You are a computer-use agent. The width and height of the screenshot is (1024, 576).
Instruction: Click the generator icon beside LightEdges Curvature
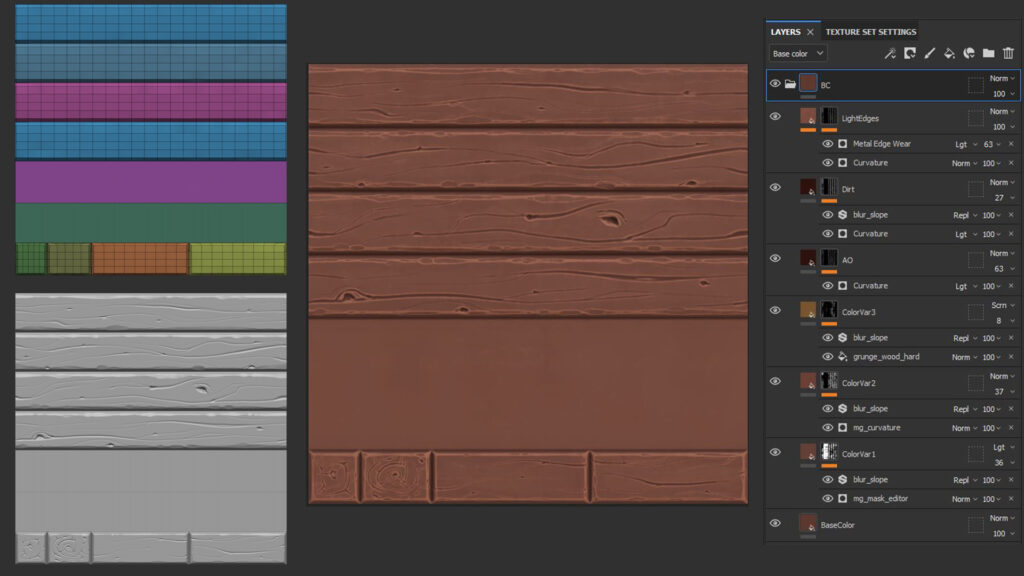(842, 163)
